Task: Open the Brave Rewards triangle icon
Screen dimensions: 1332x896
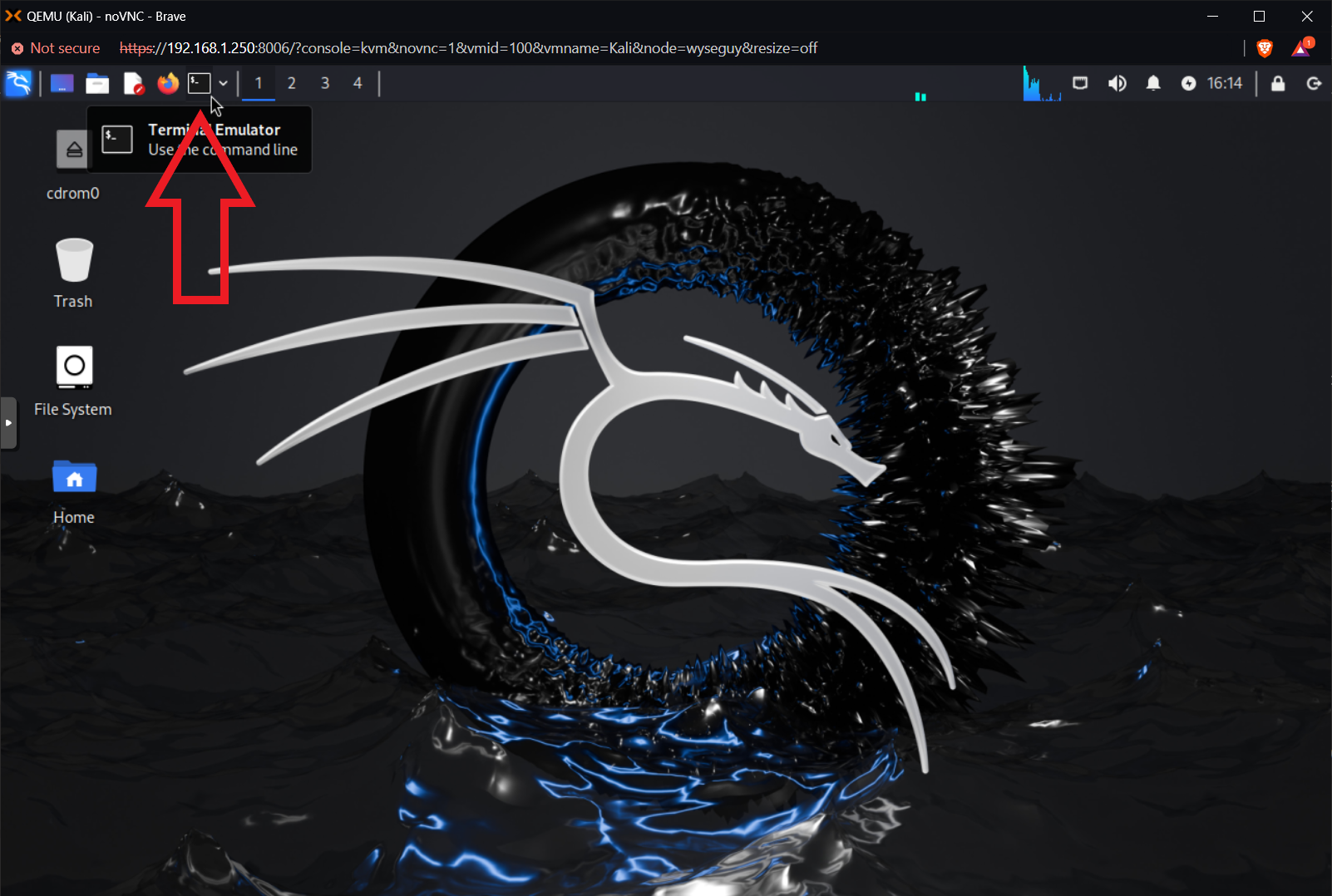Action: (1301, 48)
